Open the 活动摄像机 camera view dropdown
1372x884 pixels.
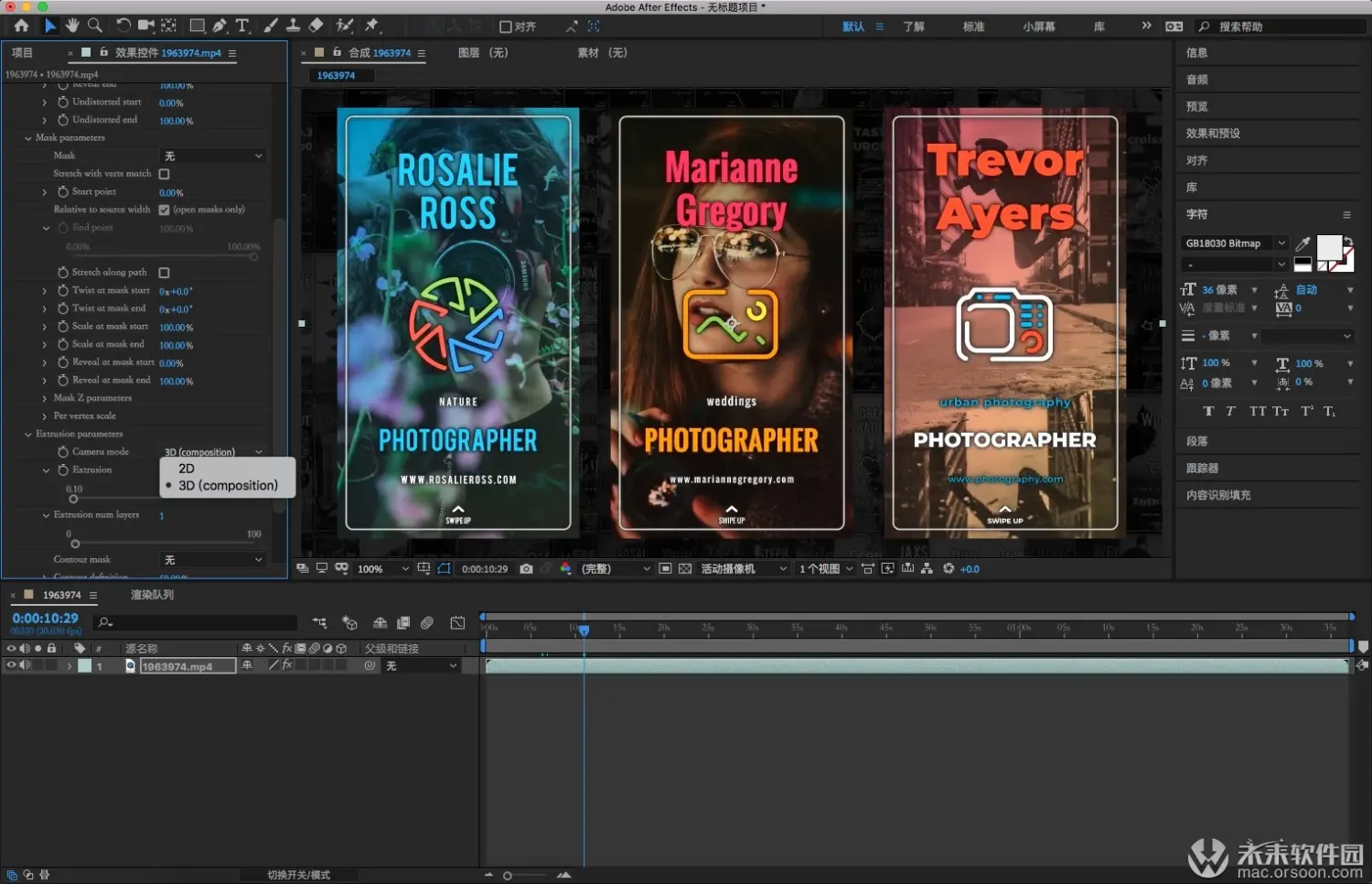pos(743,569)
